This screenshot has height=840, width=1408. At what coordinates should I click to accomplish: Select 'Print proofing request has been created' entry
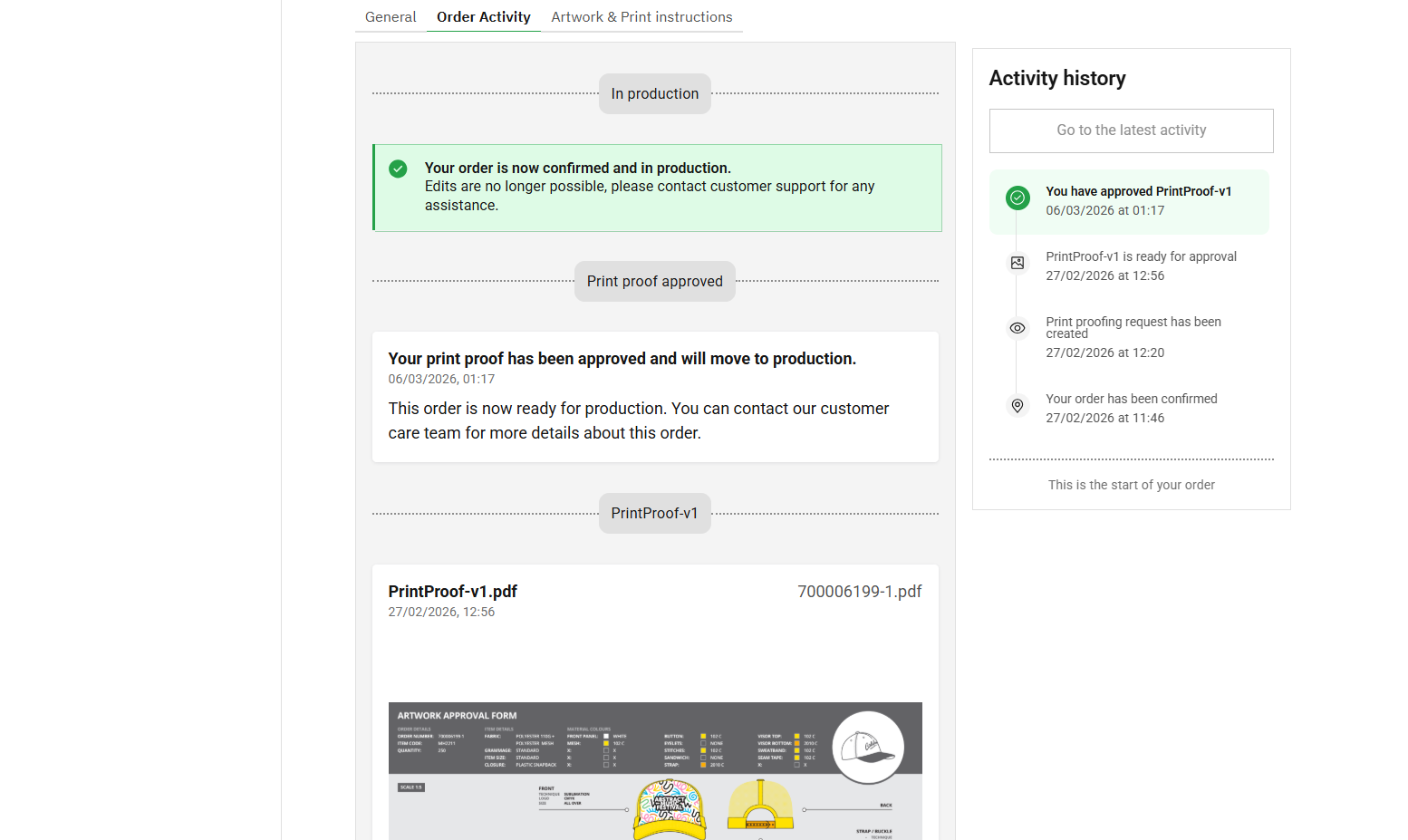tap(1130, 337)
